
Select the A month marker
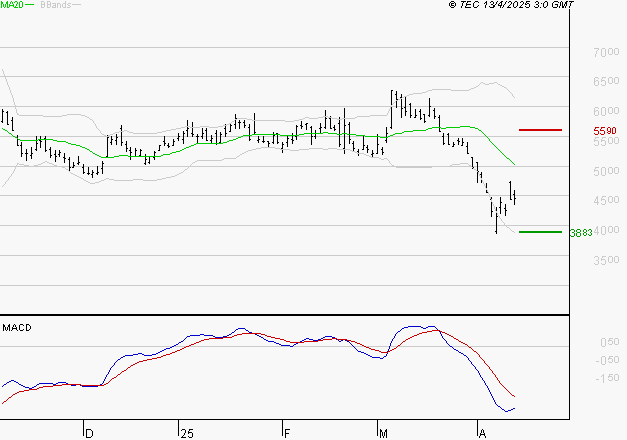pos(481,433)
